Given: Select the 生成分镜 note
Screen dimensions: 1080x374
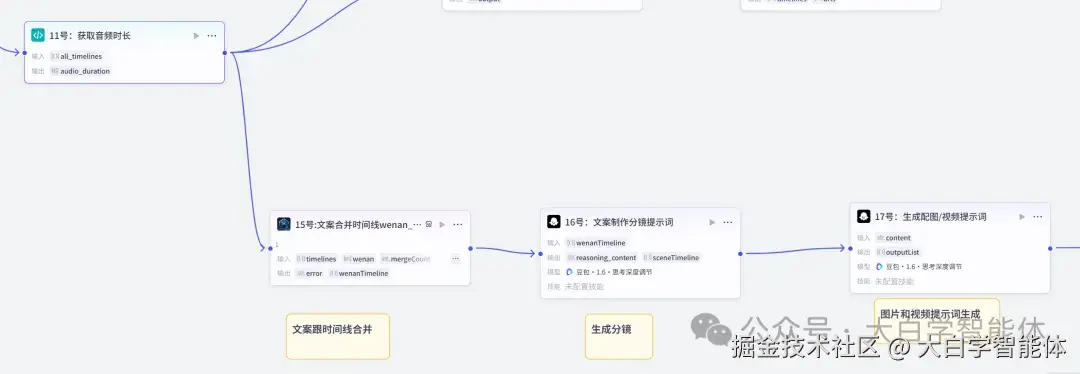Looking at the screenshot, I should (x=619, y=336).
